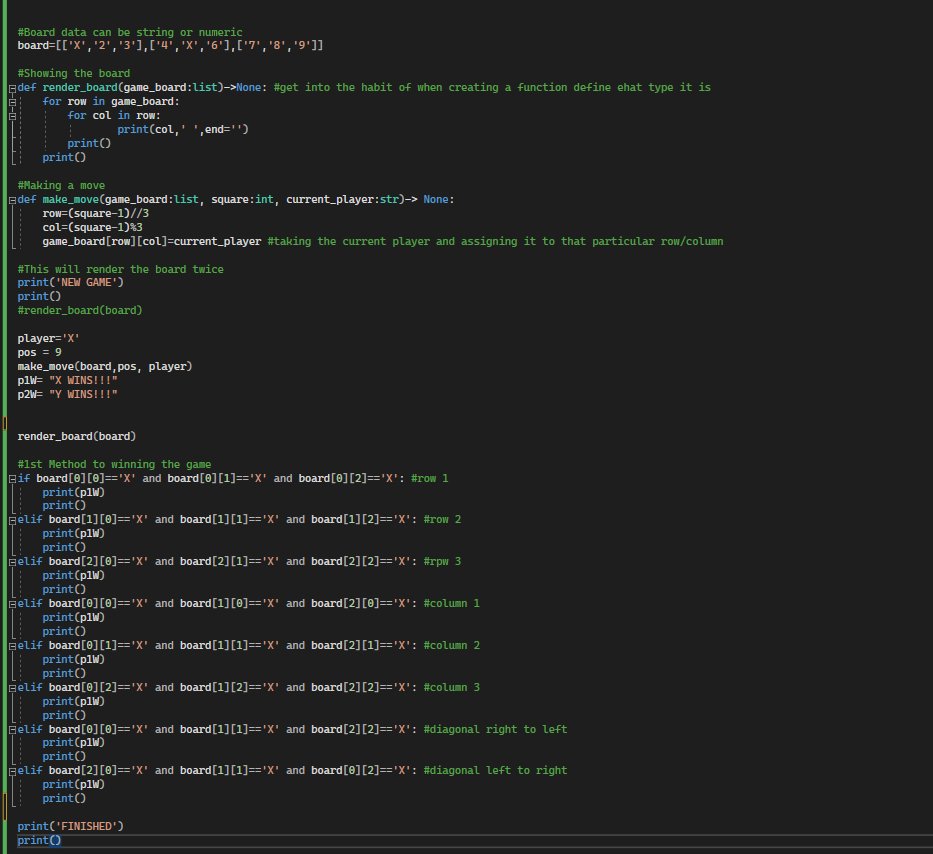
Task: Click the '#column 3' comment
Action: pyautogui.click(x=452, y=687)
